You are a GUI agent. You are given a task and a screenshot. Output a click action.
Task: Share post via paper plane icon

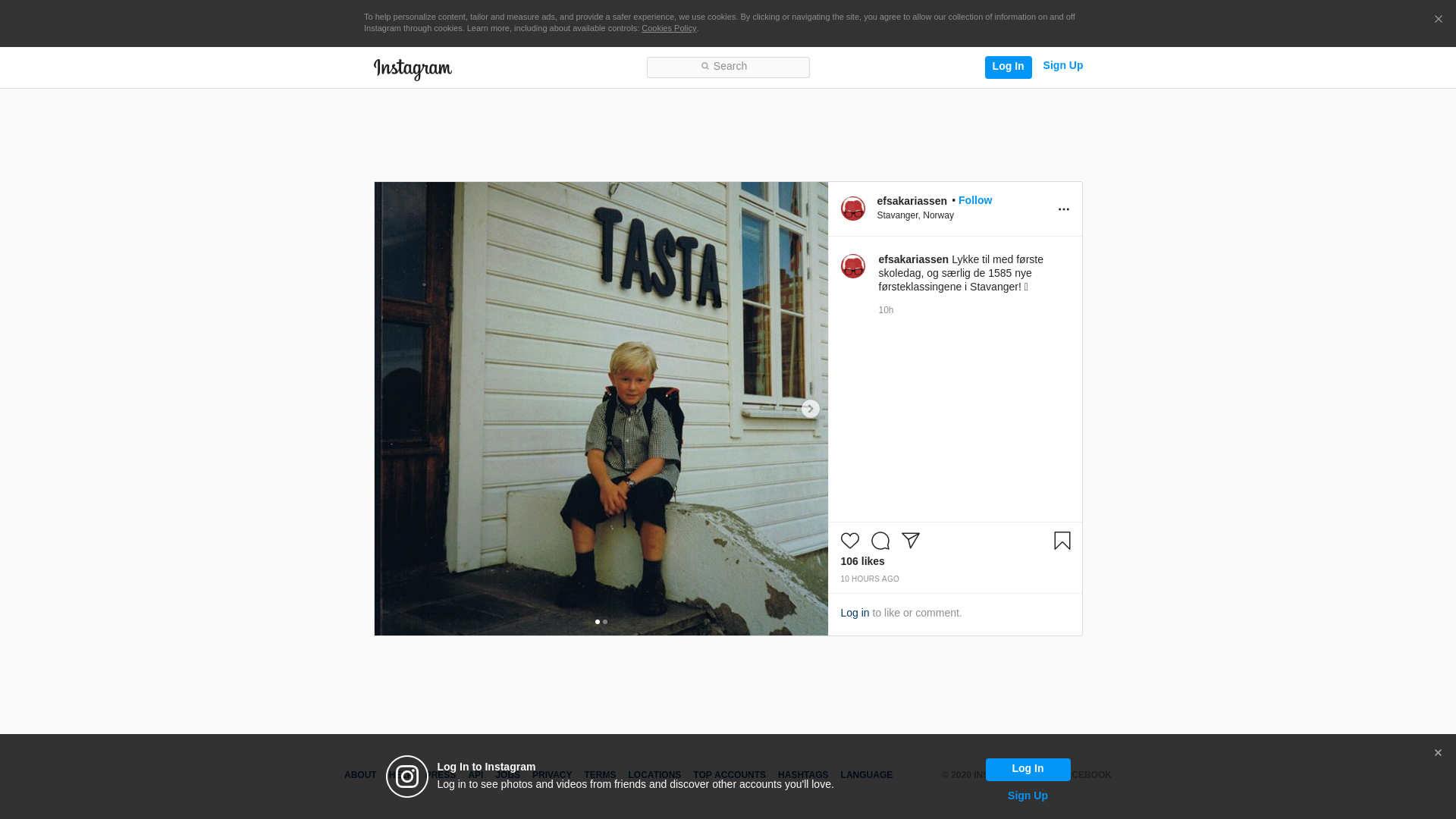tap(910, 541)
